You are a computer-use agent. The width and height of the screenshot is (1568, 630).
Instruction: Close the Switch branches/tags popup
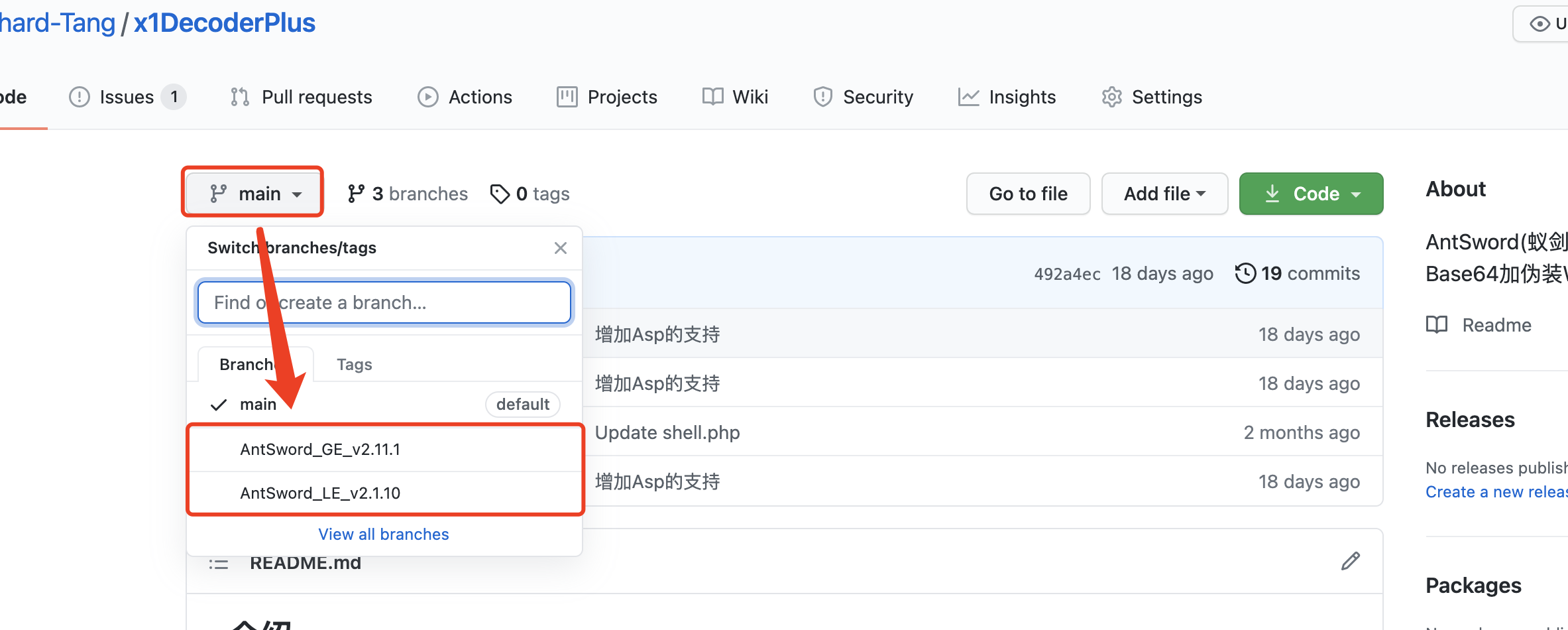point(561,248)
